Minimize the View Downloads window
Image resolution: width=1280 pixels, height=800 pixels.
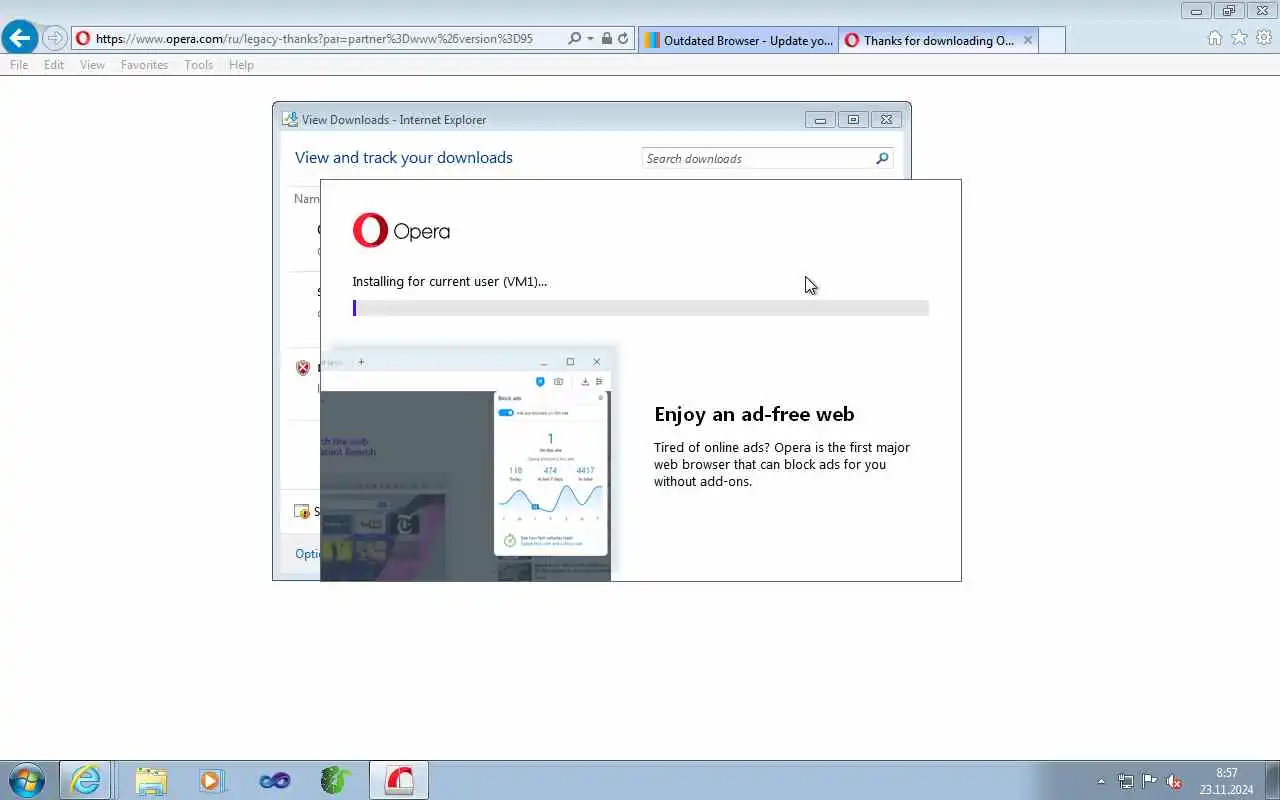[820, 120]
